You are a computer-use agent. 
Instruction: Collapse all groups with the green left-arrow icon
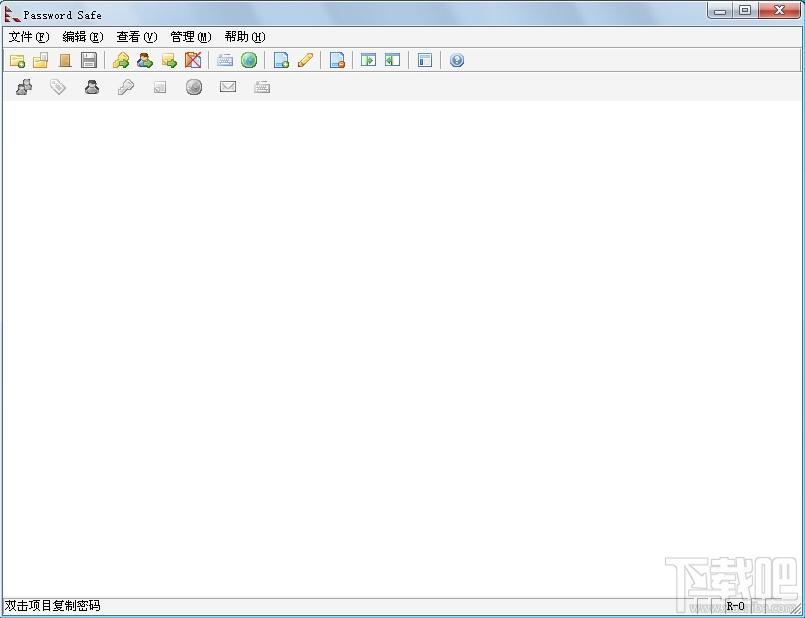392,61
